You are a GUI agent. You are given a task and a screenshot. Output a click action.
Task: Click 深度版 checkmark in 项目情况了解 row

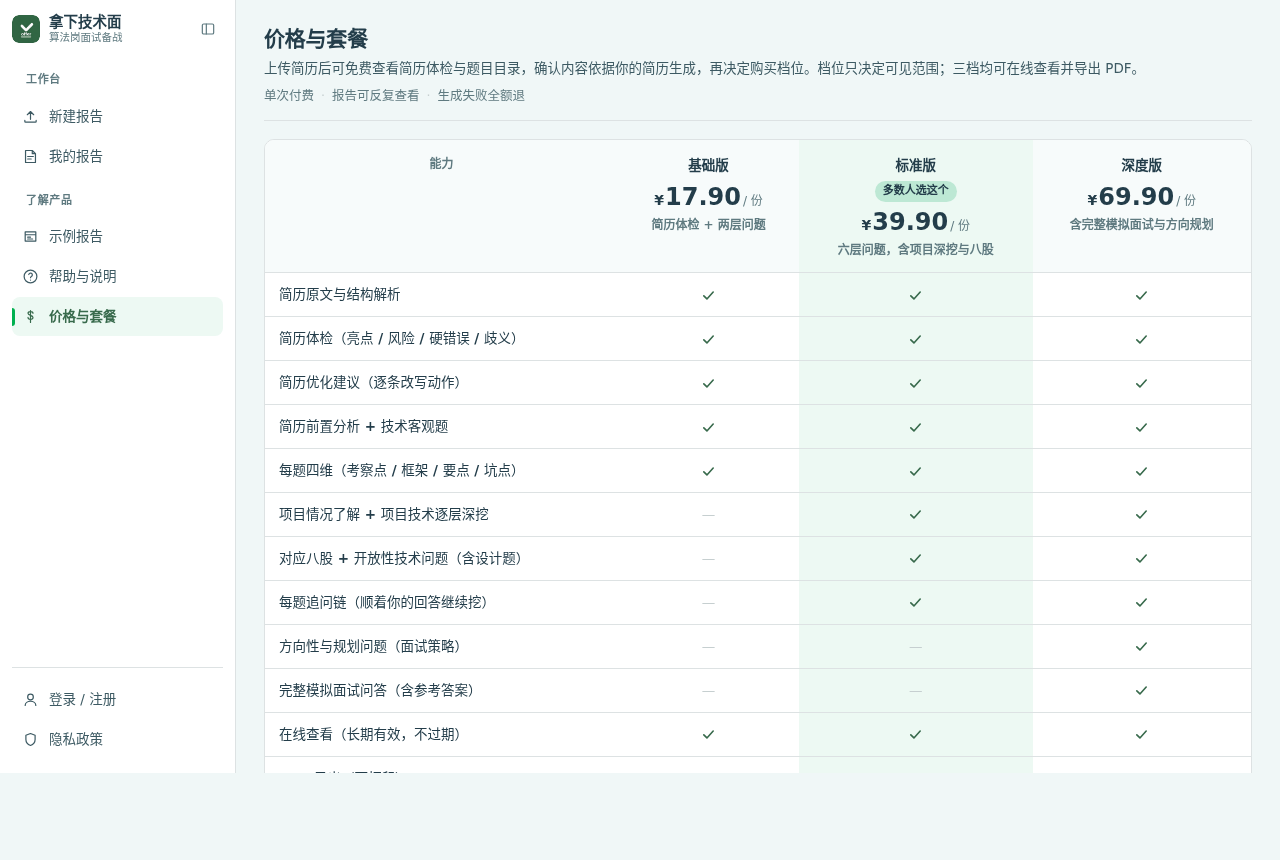(1141, 515)
